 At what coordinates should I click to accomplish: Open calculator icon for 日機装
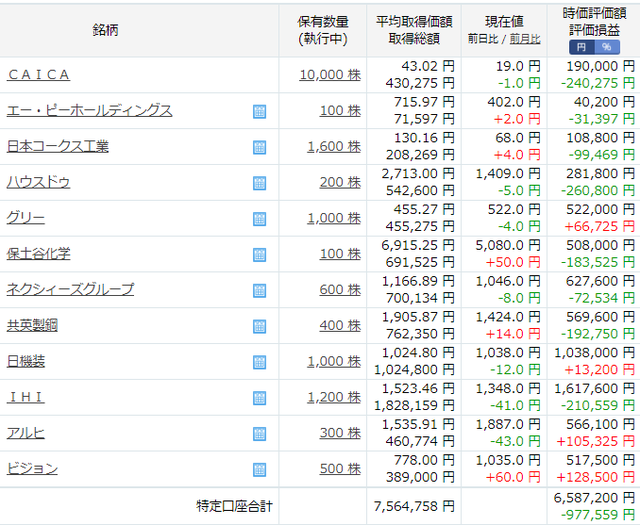coord(260,362)
